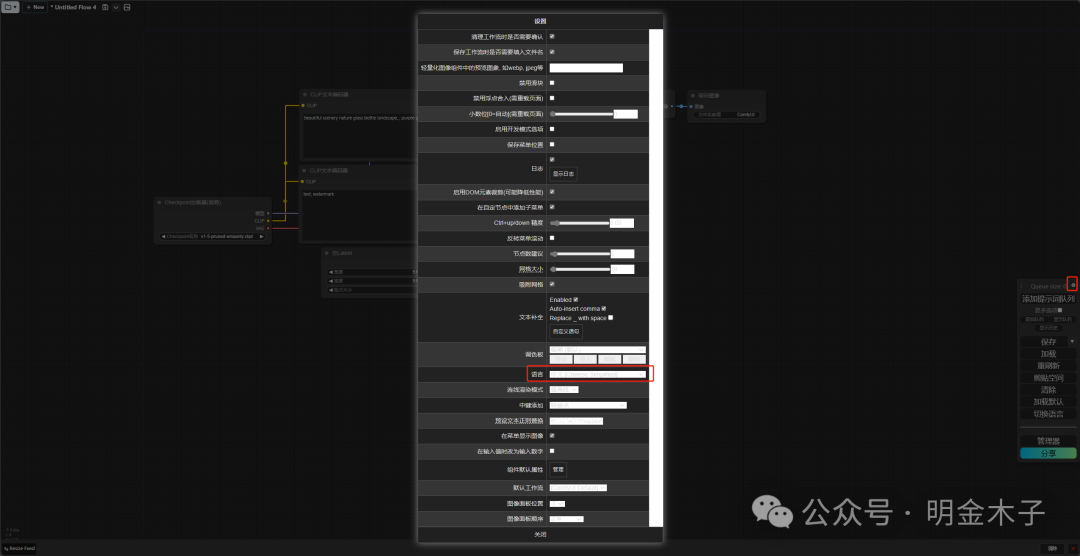The height and width of the screenshot is (556, 1080).
Task: Click the 网格大小 number input box
Action: pos(623,269)
